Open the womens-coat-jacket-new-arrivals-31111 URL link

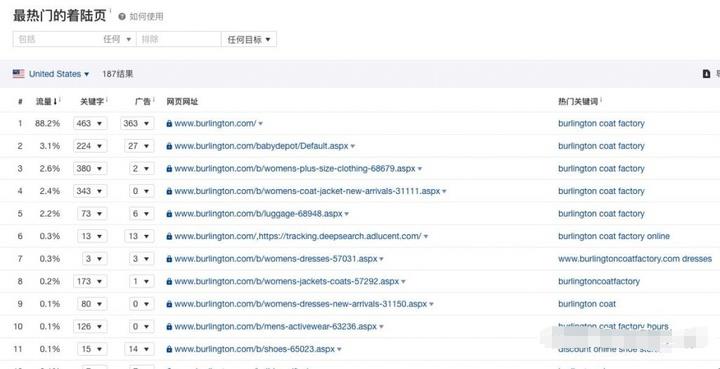click(x=307, y=191)
